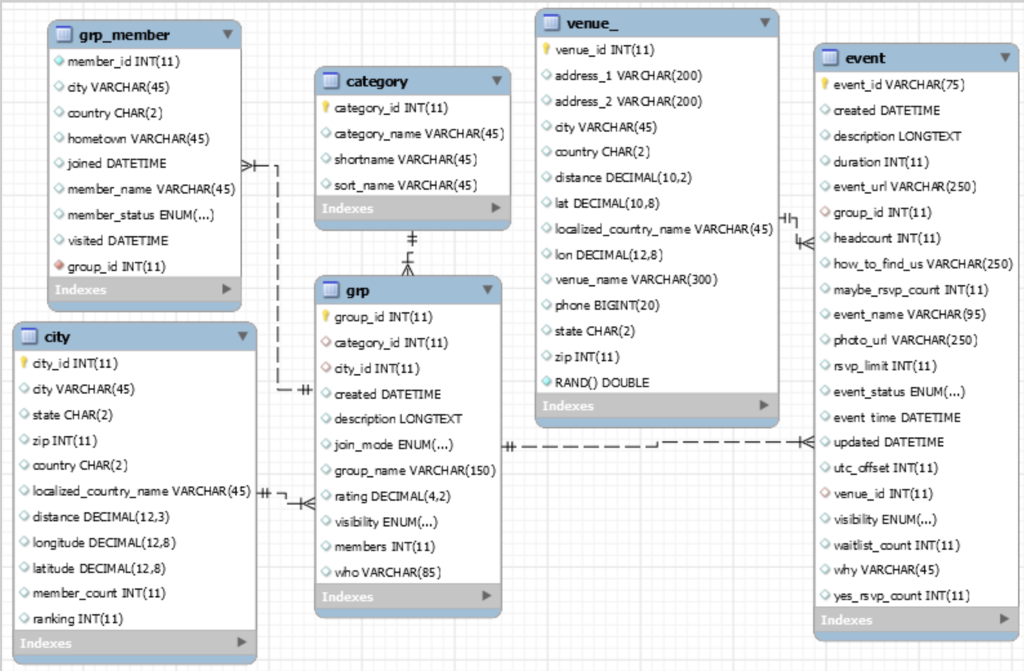Click the primary key icon beside venue_id

point(545,49)
